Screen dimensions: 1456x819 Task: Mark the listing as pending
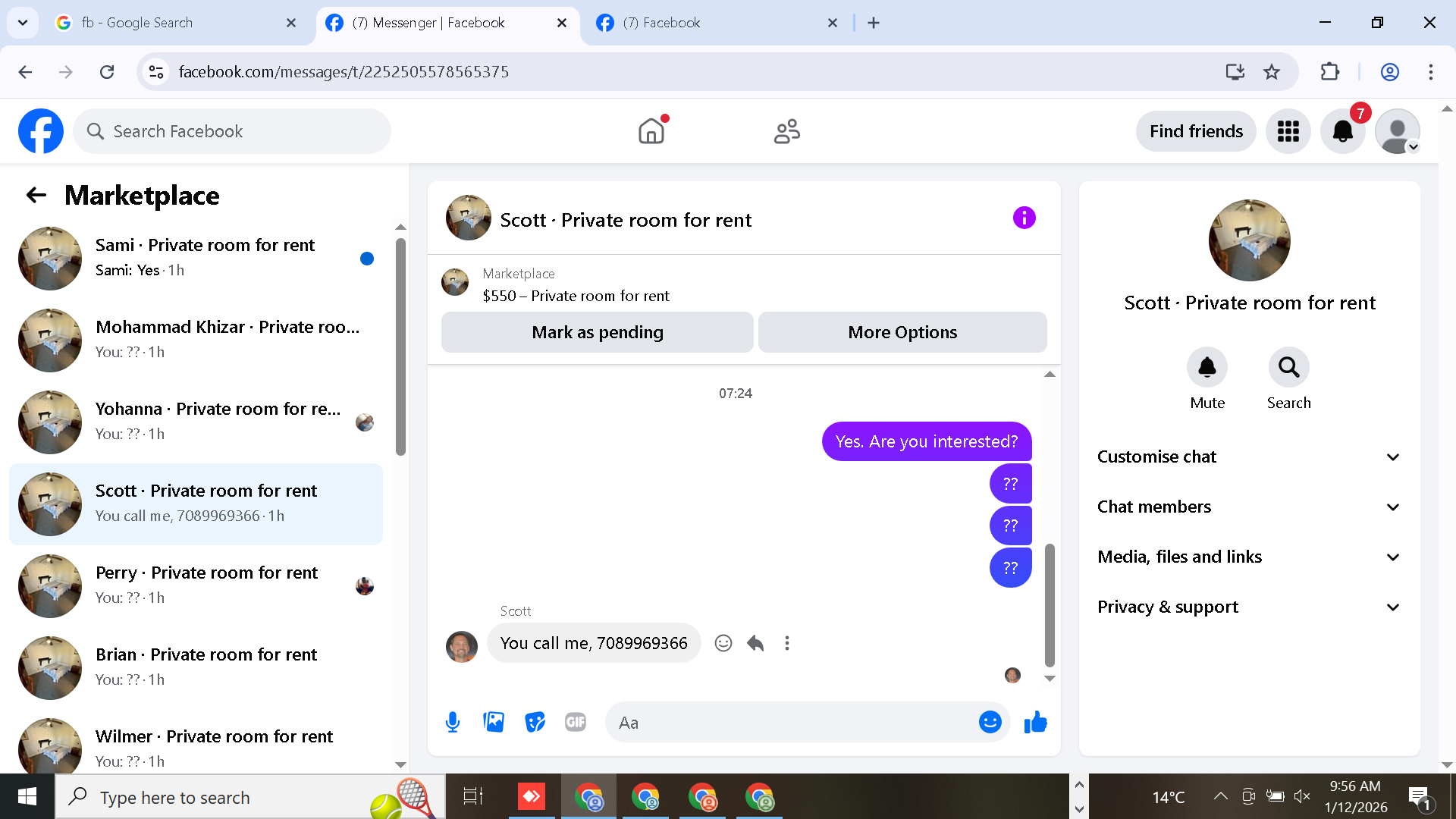click(597, 332)
